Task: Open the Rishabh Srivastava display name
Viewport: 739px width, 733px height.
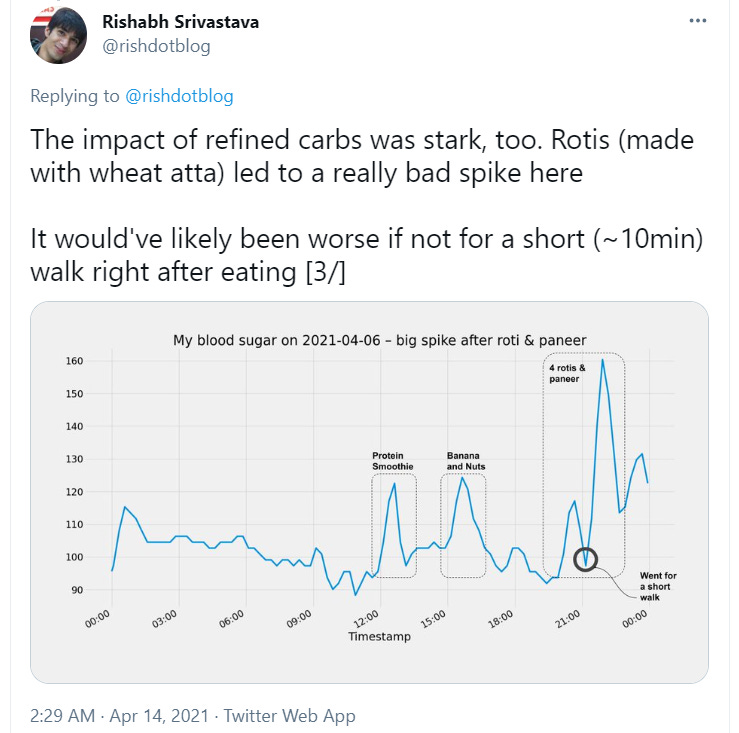Action: pyautogui.click(x=181, y=22)
